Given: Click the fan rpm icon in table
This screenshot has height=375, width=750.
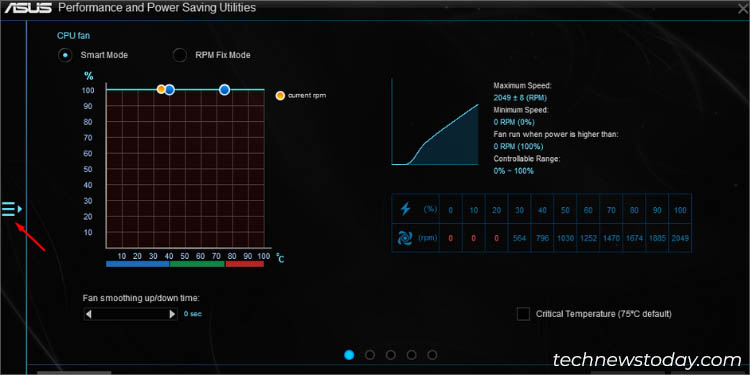Looking at the screenshot, I should pos(405,237).
